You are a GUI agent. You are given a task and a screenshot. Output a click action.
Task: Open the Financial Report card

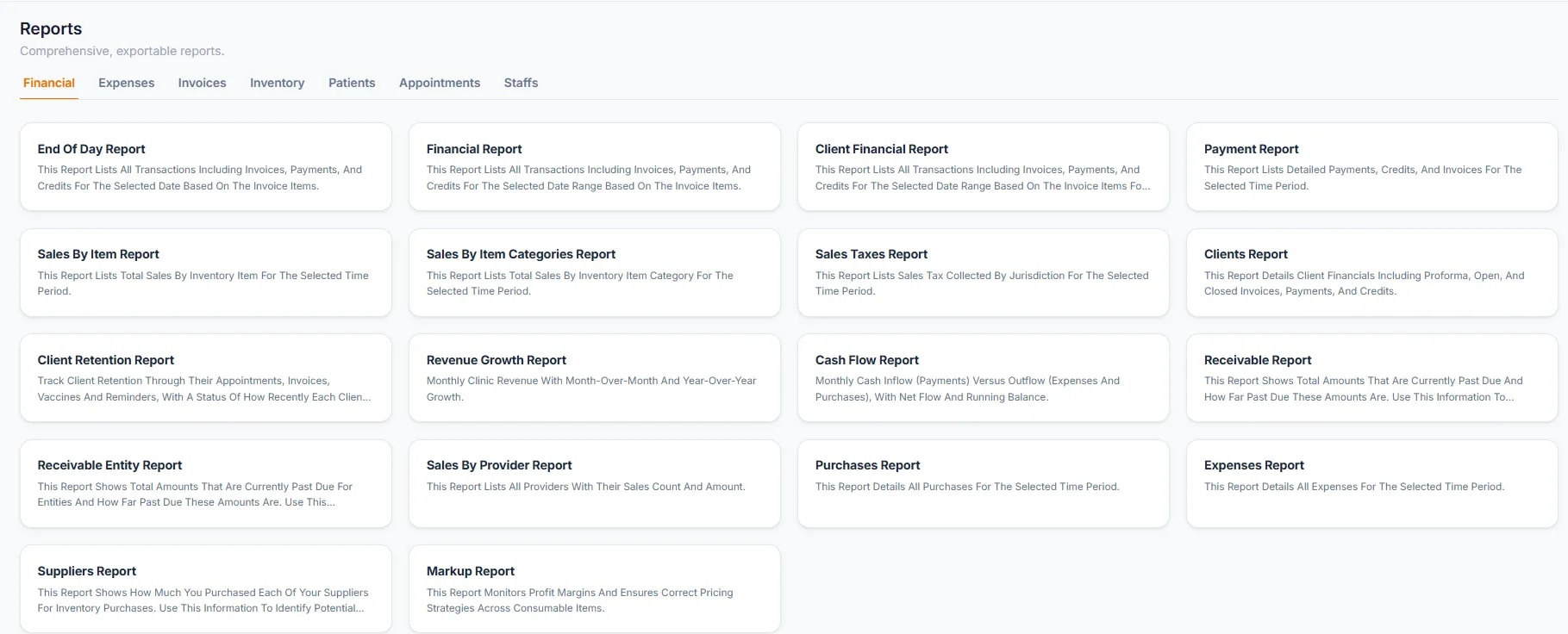[x=595, y=166]
